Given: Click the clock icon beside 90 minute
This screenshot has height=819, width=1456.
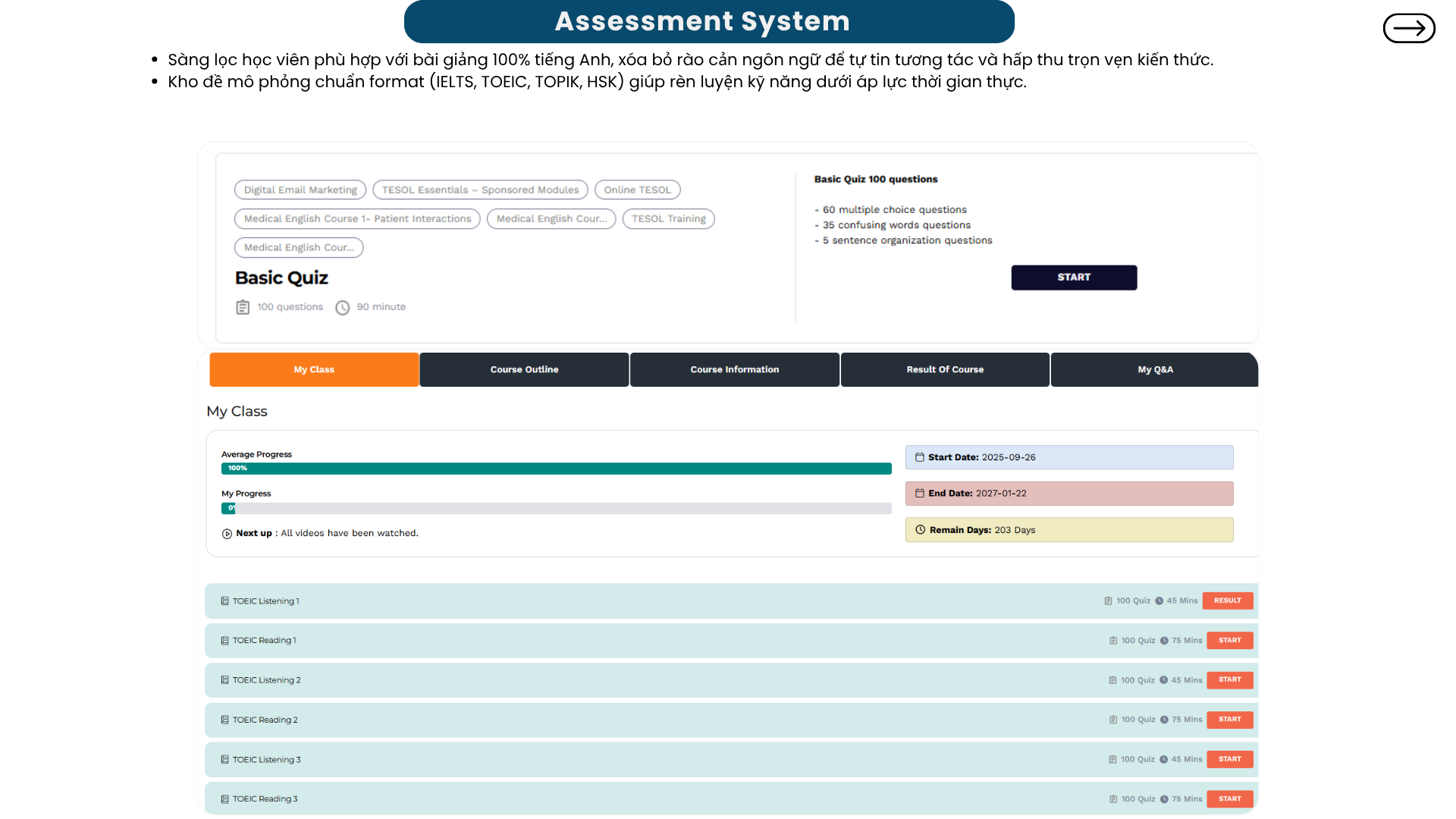Looking at the screenshot, I should 343,307.
